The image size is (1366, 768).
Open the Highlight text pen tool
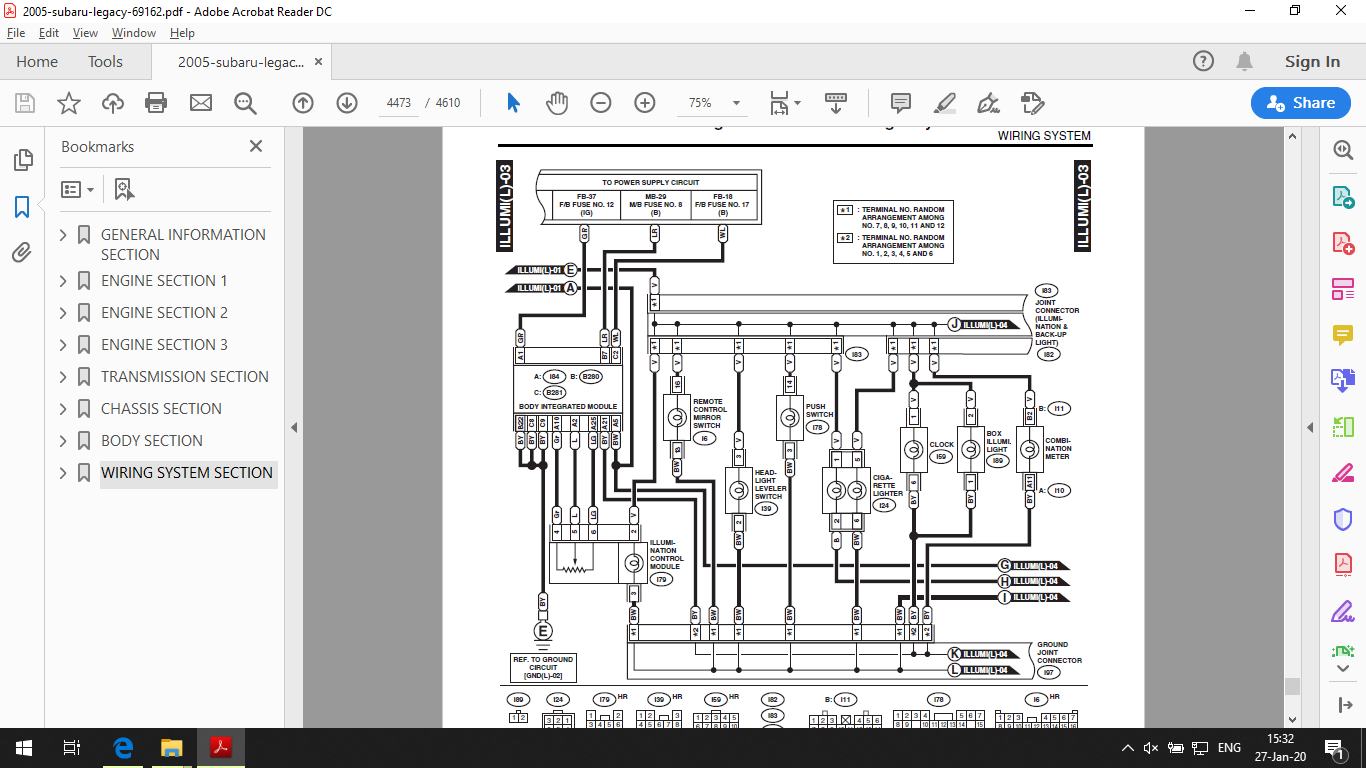(x=944, y=103)
